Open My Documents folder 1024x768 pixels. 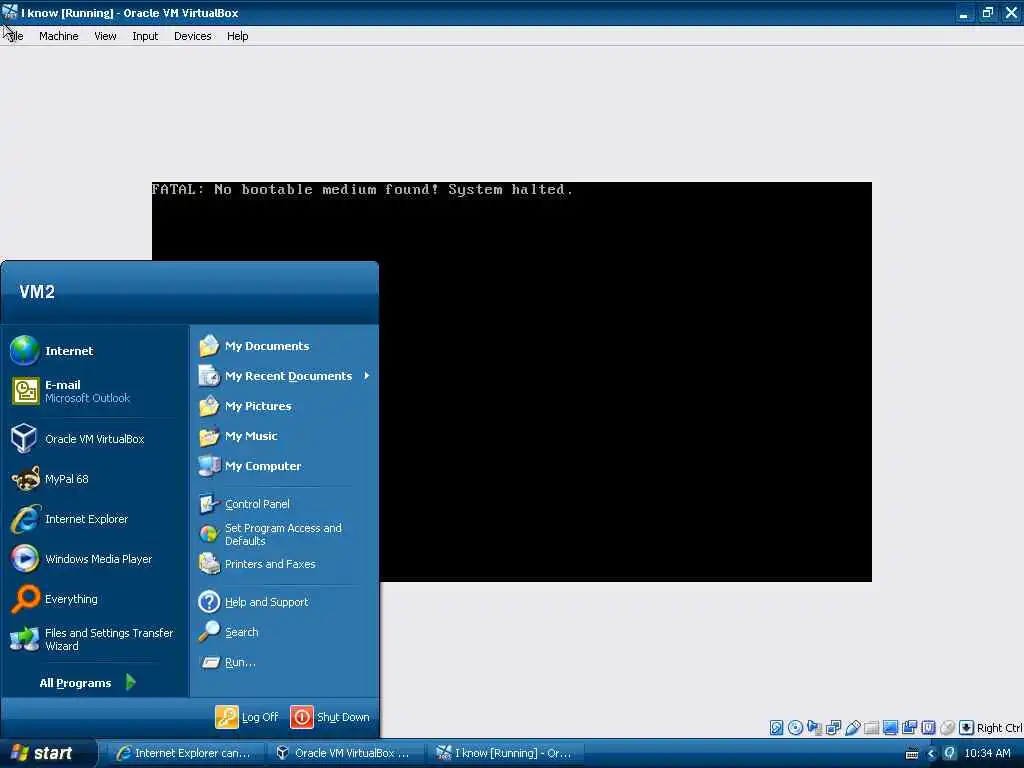[x=284, y=346]
